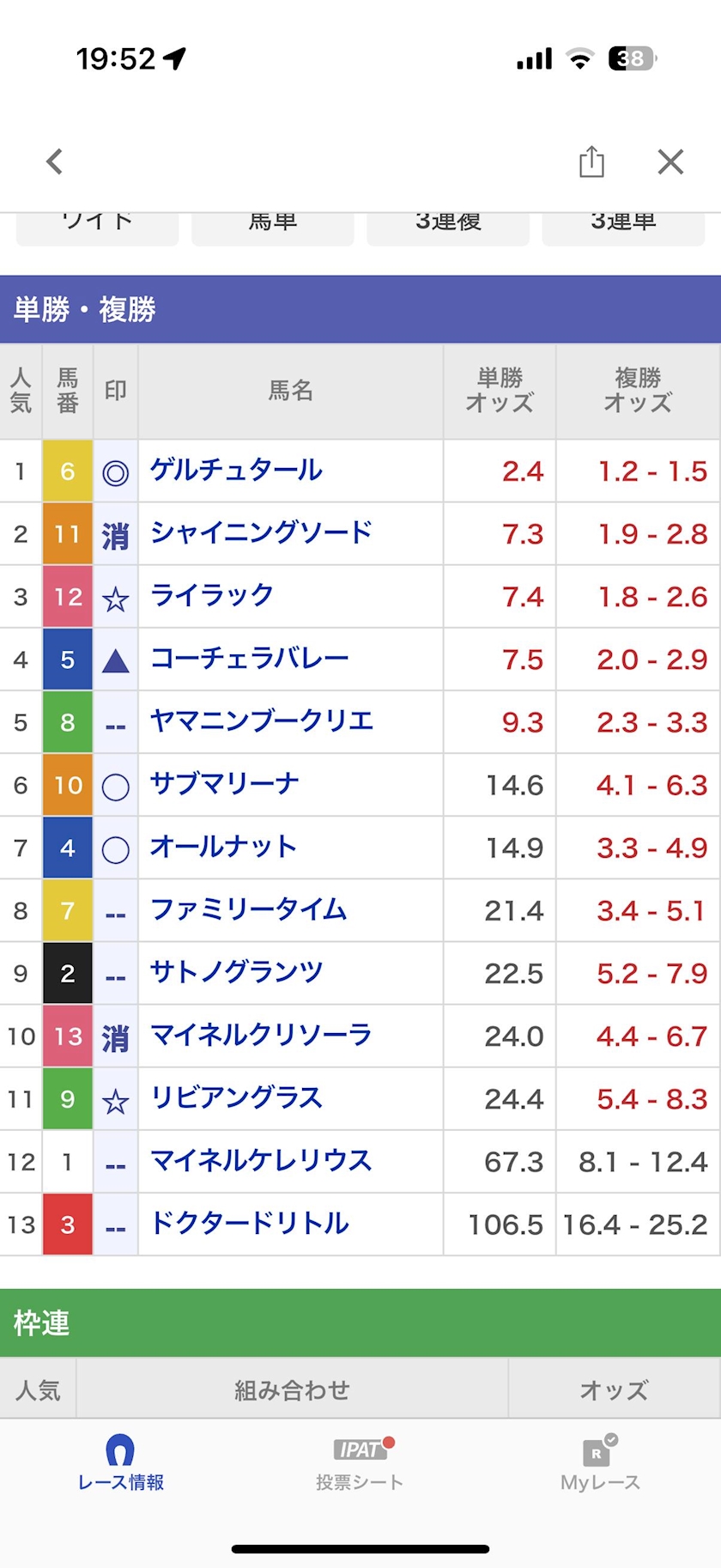This screenshot has height=1568, width=721.
Task: Open horse ヤマニンブークリエ details
Action: (x=262, y=721)
